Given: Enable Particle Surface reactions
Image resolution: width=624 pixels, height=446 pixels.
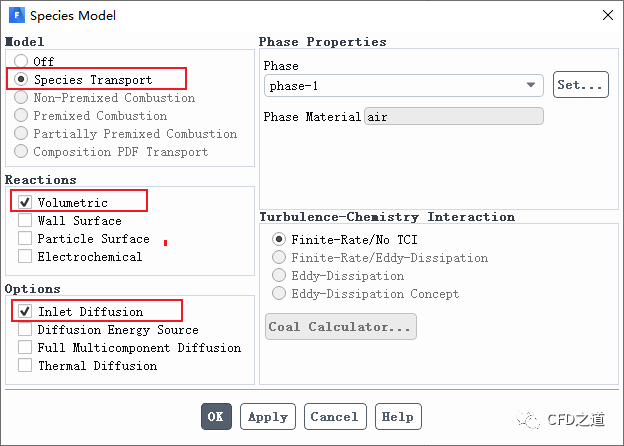Looking at the screenshot, I should point(25,239).
